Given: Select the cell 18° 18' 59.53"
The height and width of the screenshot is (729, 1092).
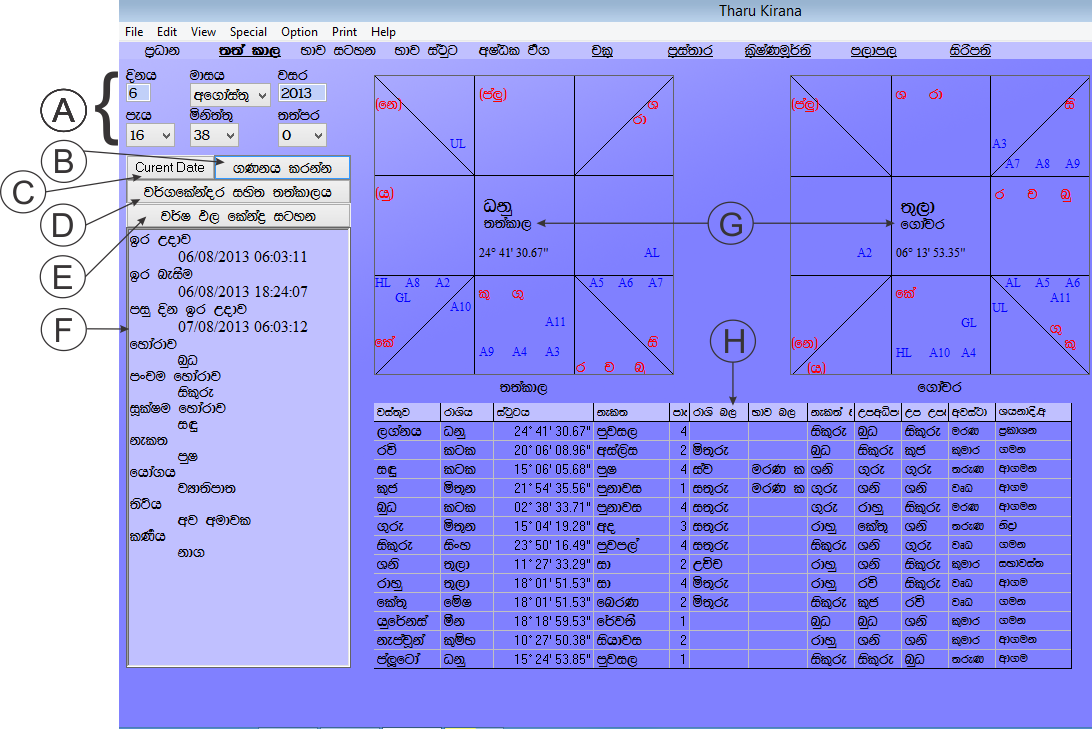Looking at the screenshot, I should [x=543, y=621].
